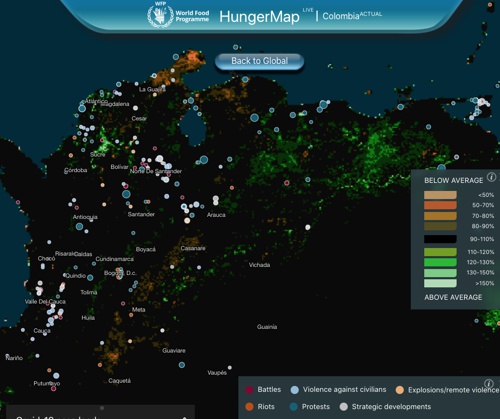500x419 pixels.
Task: Click the Chocó region label
Action: (46, 258)
